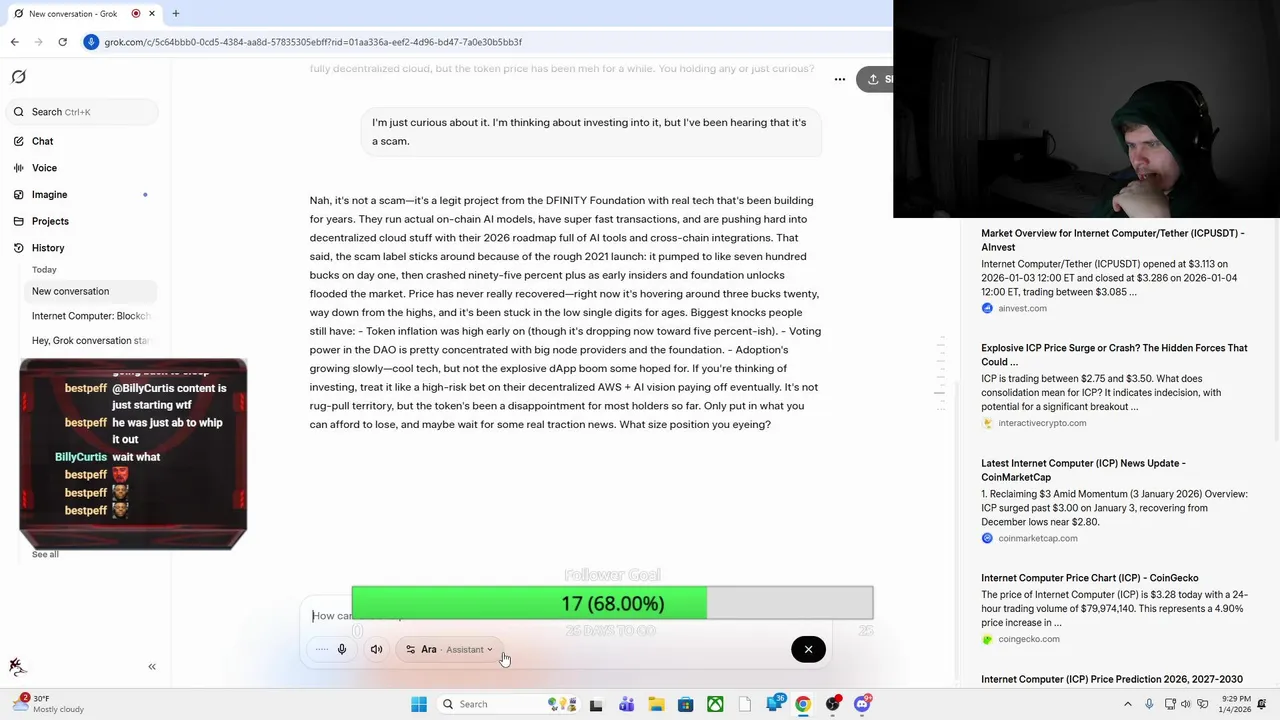Click the 'See all' history link

click(45, 554)
